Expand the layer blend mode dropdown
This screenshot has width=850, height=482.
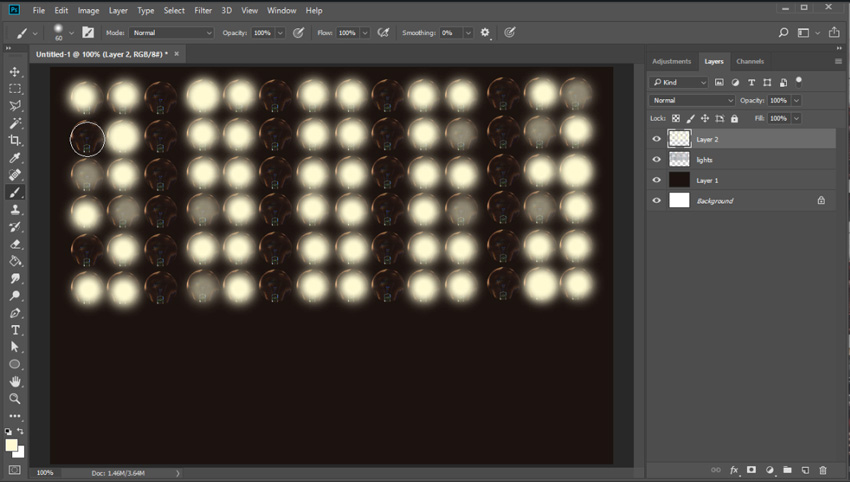pos(692,101)
